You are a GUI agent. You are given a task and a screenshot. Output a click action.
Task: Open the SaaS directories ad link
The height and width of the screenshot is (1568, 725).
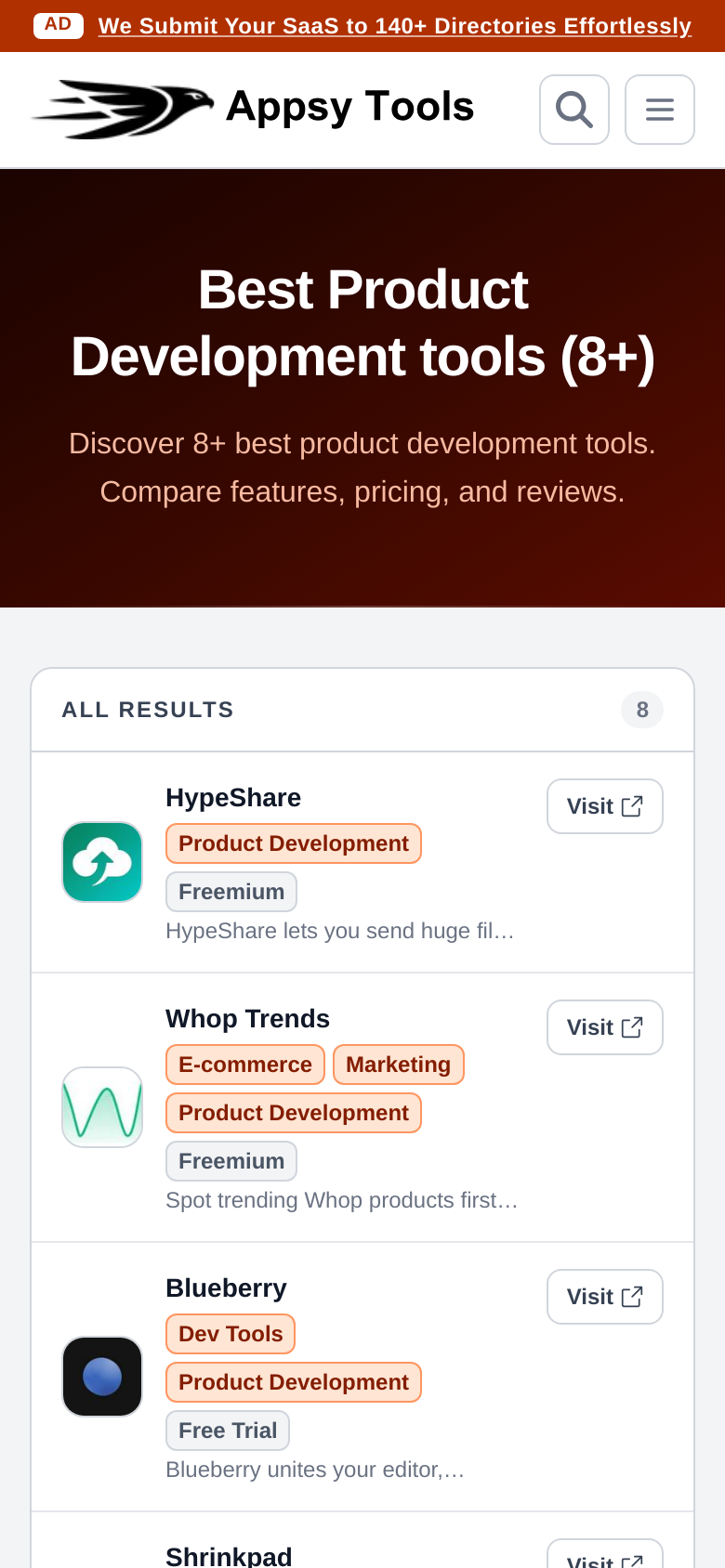point(395,26)
